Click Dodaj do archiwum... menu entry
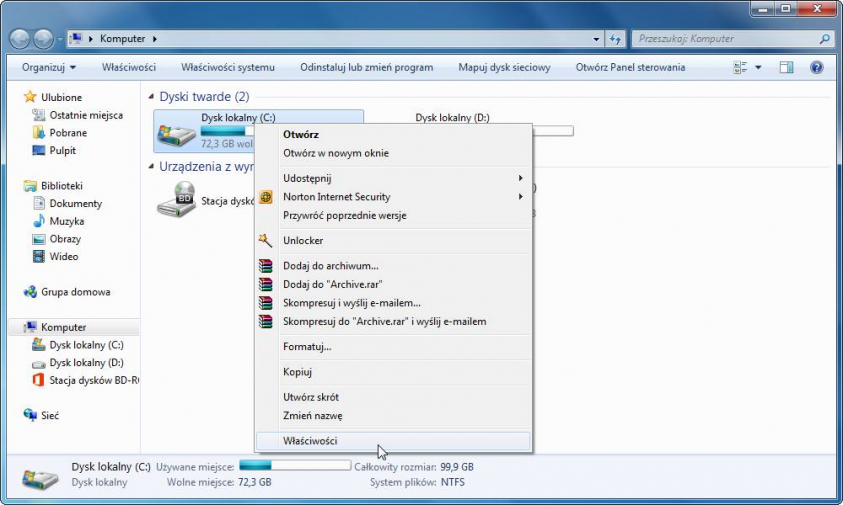843x505 pixels. click(x=330, y=266)
